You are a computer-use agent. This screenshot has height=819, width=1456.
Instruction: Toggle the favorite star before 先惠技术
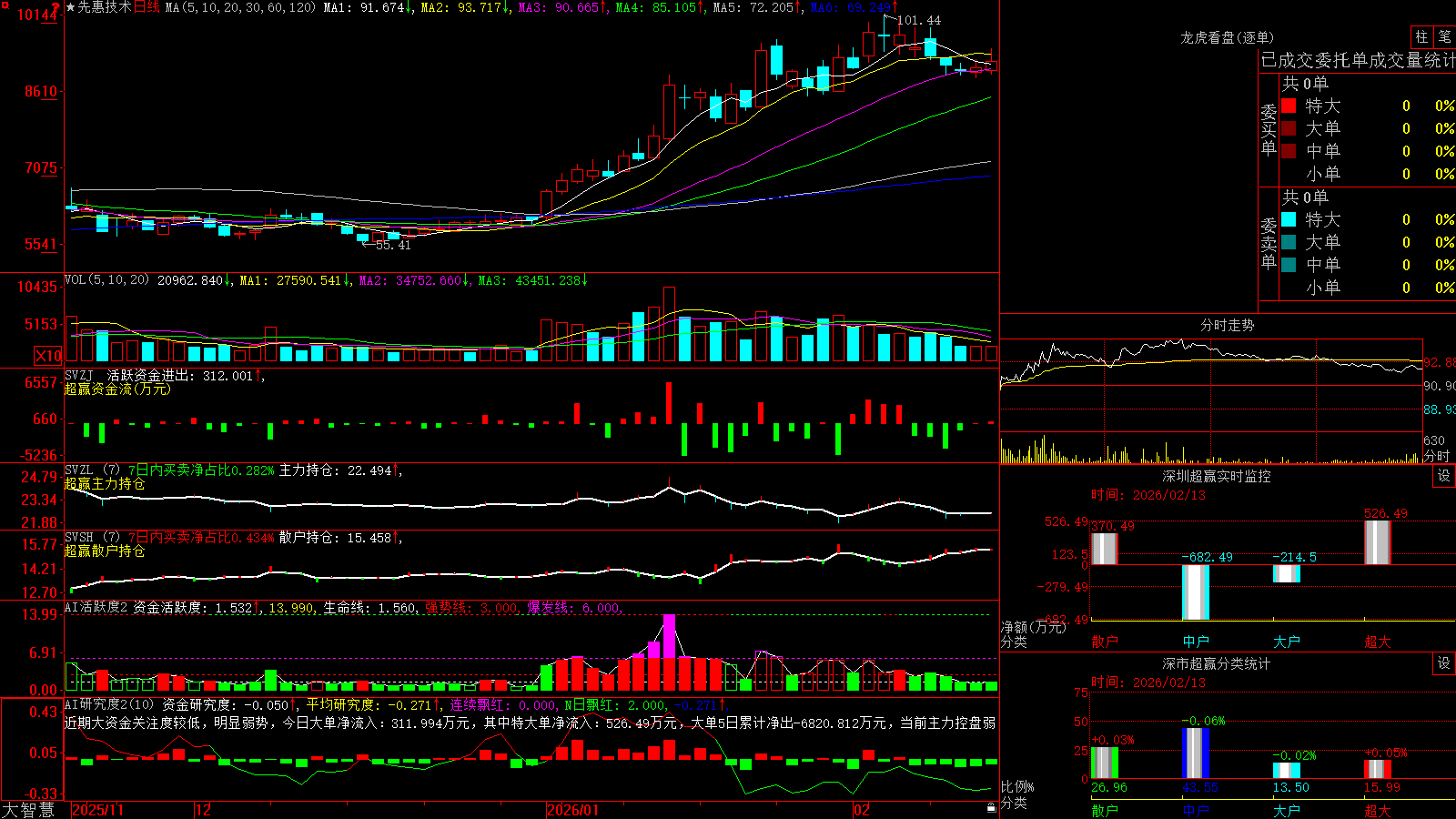click(70, 7)
